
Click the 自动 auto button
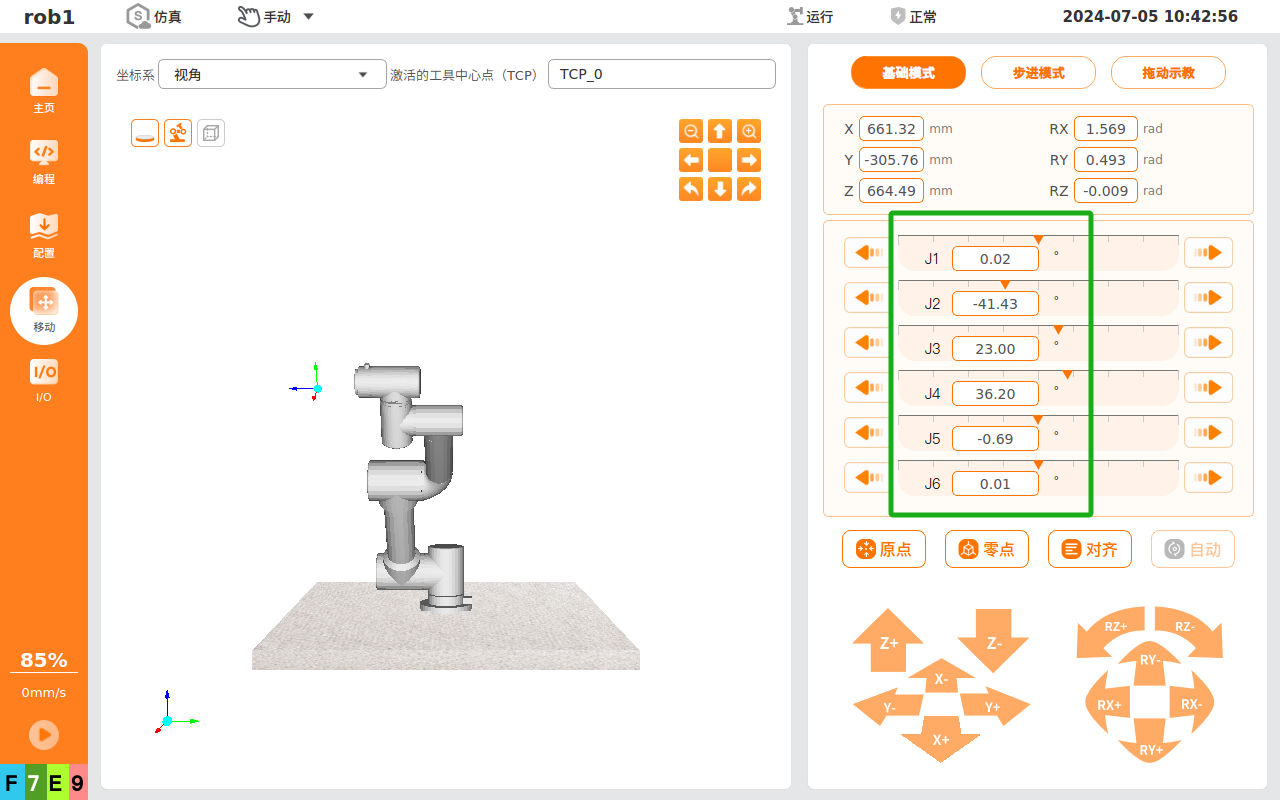tap(1193, 549)
